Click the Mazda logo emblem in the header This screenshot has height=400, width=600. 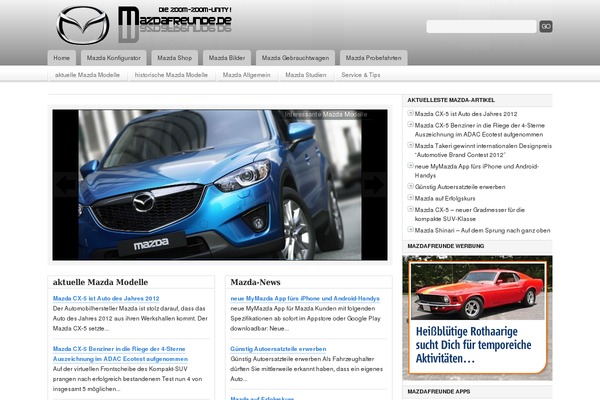pyautogui.click(x=83, y=25)
